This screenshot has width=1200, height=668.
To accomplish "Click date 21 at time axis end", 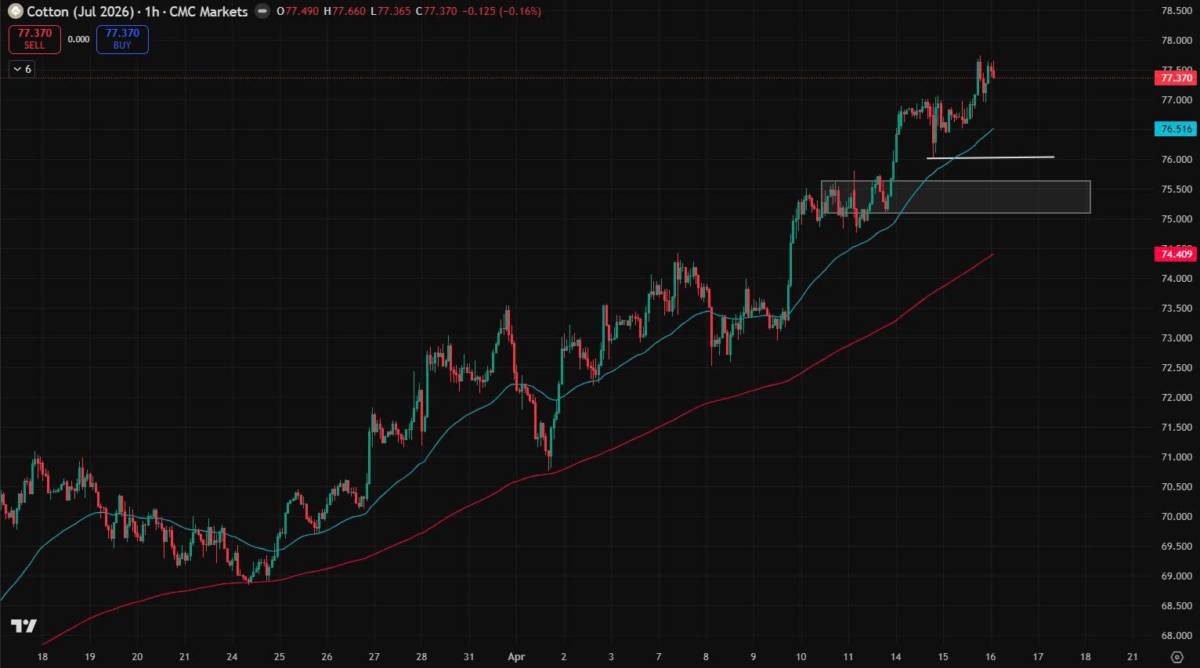I will (1132, 657).
